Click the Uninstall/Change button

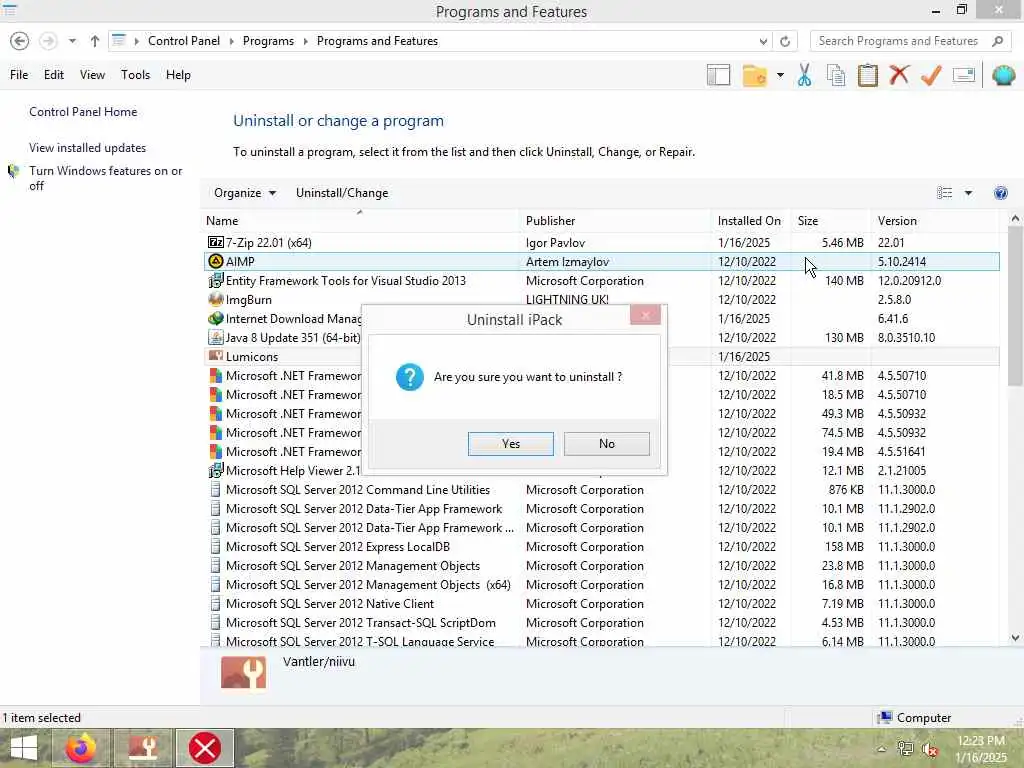[x=342, y=193]
